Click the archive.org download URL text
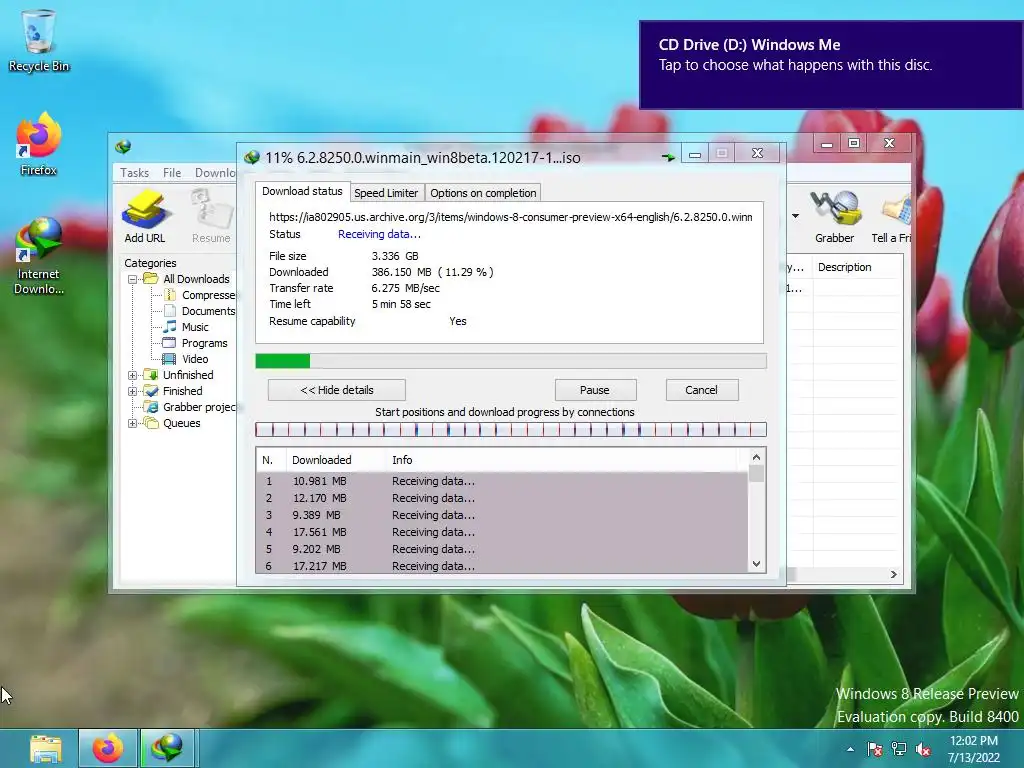Image resolution: width=1024 pixels, height=768 pixels. point(511,217)
